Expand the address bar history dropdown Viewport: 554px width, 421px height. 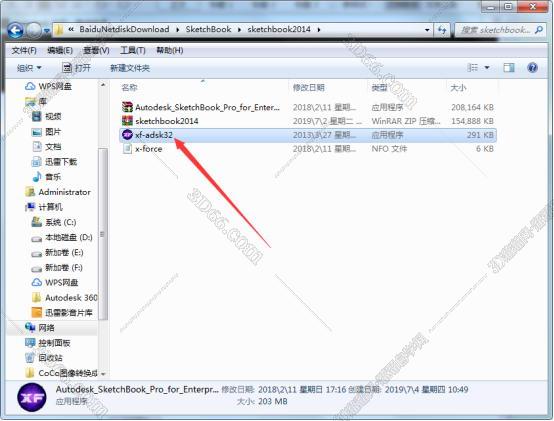(427, 30)
